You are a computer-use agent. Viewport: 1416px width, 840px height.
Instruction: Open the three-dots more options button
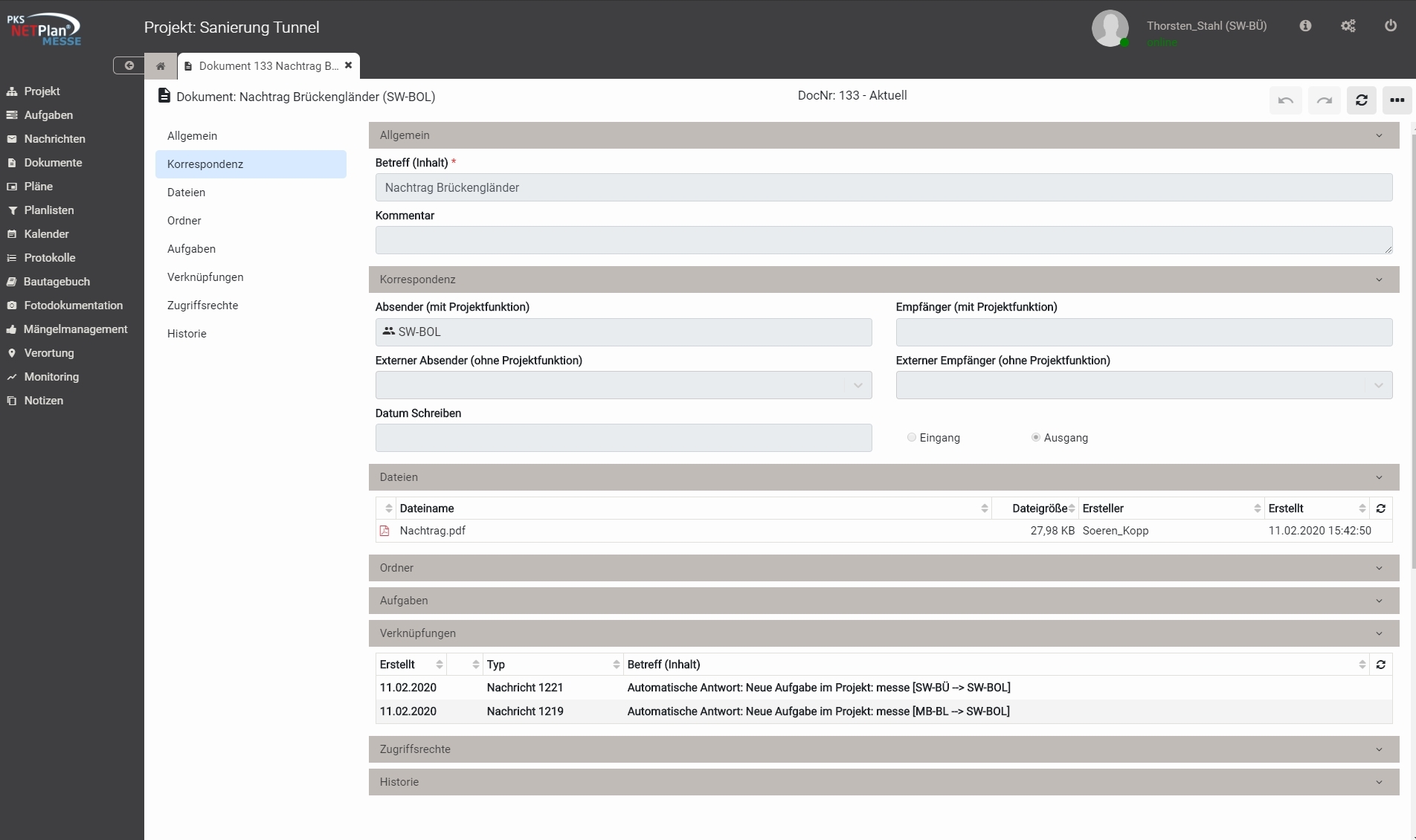click(x=1397, y=100)
